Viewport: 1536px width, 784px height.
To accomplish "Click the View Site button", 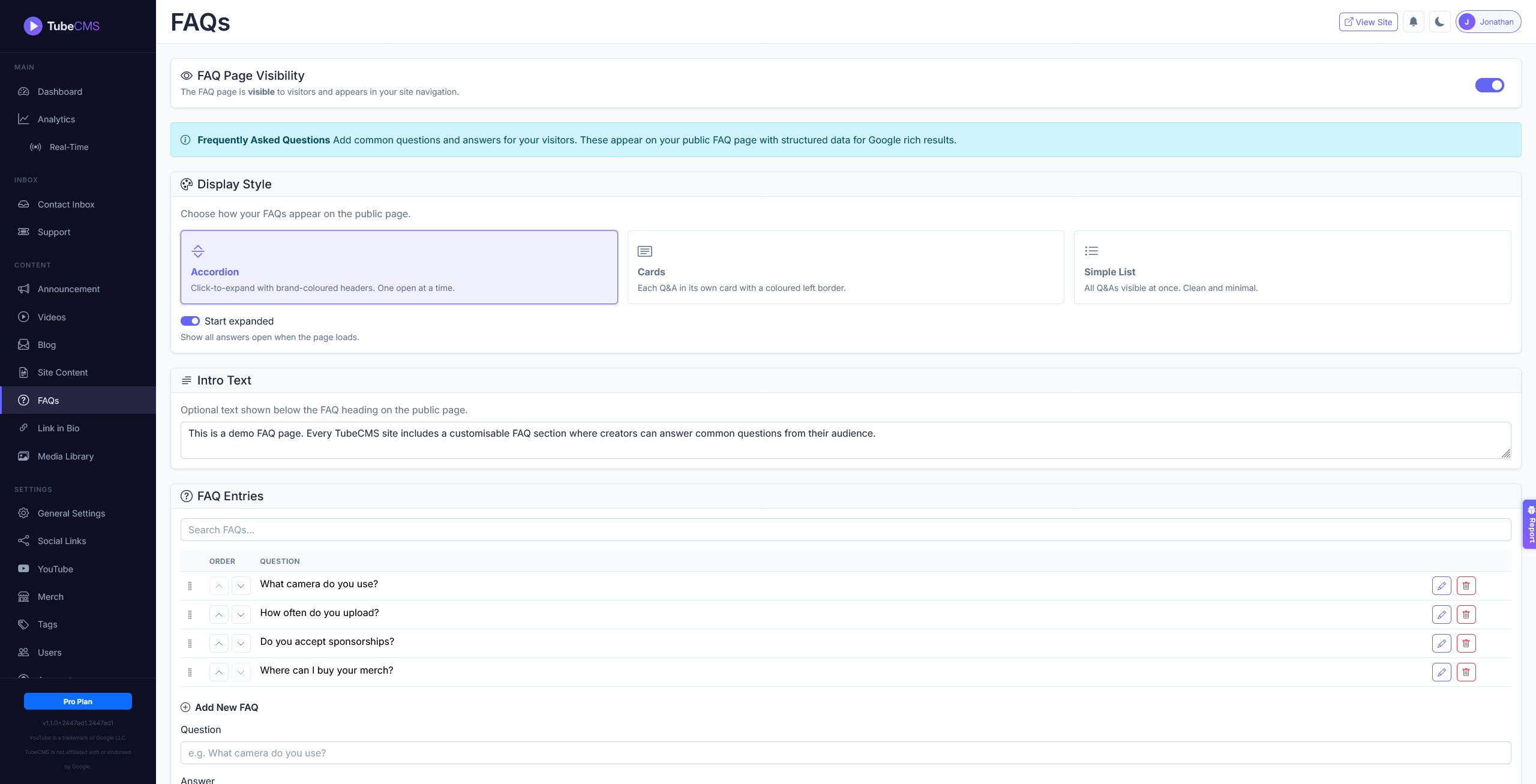I will [1369, 22].
